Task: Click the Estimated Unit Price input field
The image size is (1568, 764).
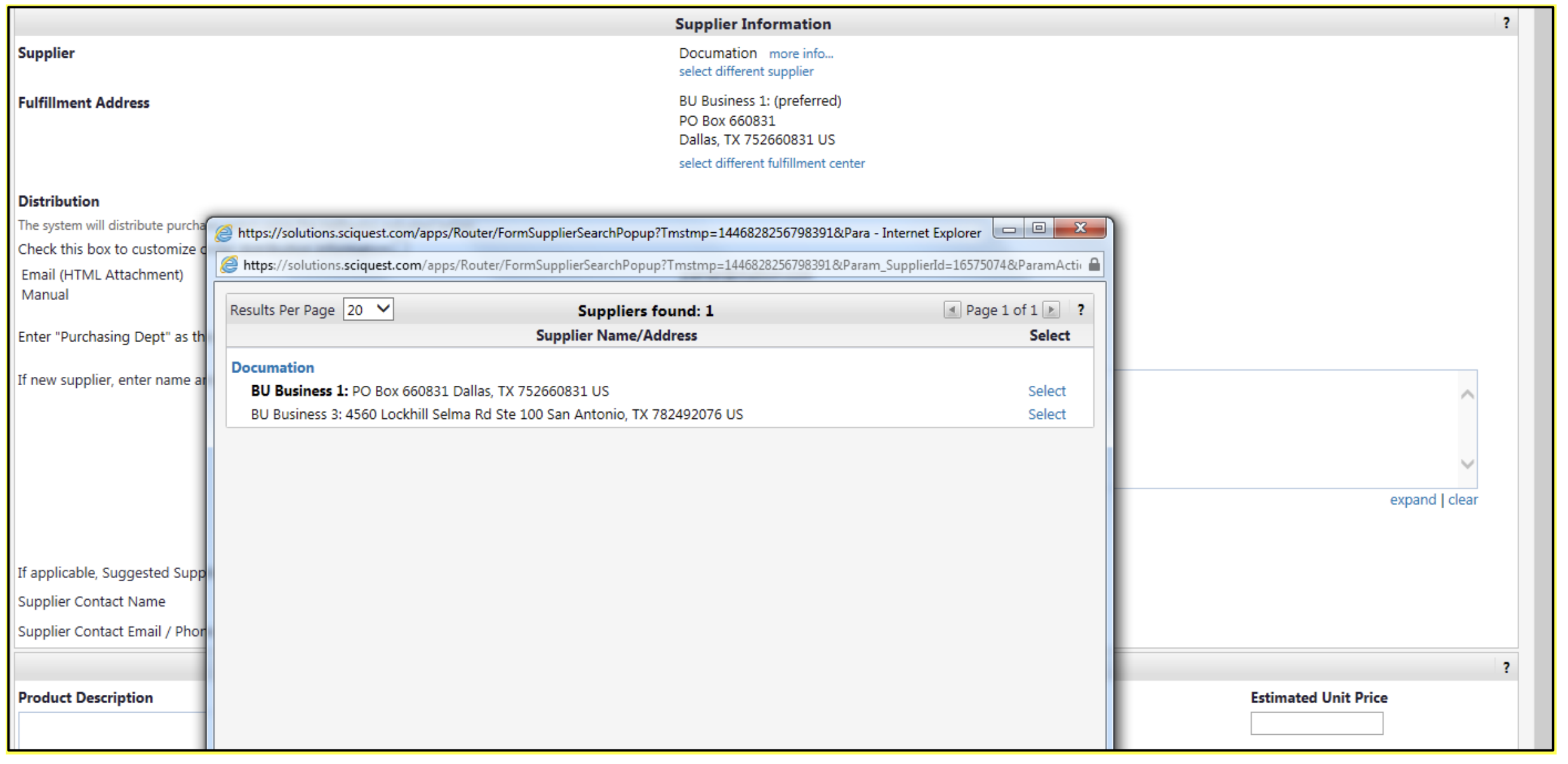Action: click(x=1316, y=723)
